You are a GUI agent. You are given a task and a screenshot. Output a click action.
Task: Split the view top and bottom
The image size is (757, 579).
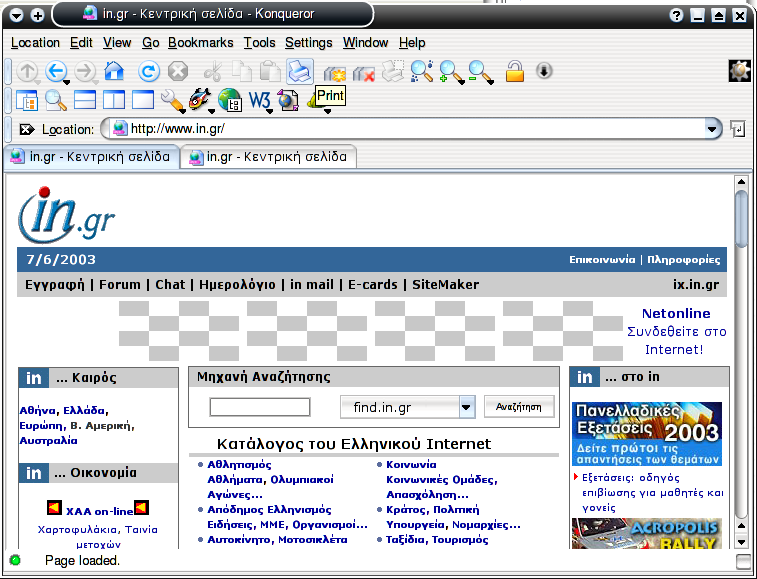point(85,100)
